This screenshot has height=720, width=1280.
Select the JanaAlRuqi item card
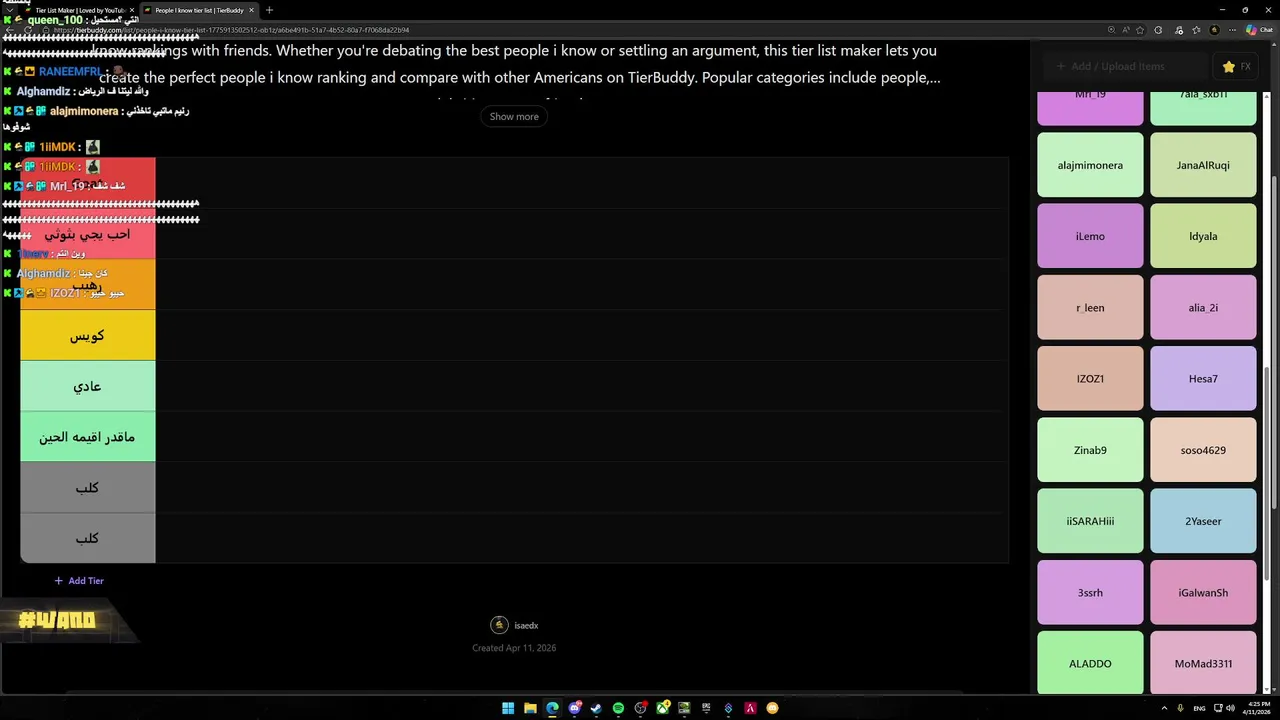point(1203,165)
